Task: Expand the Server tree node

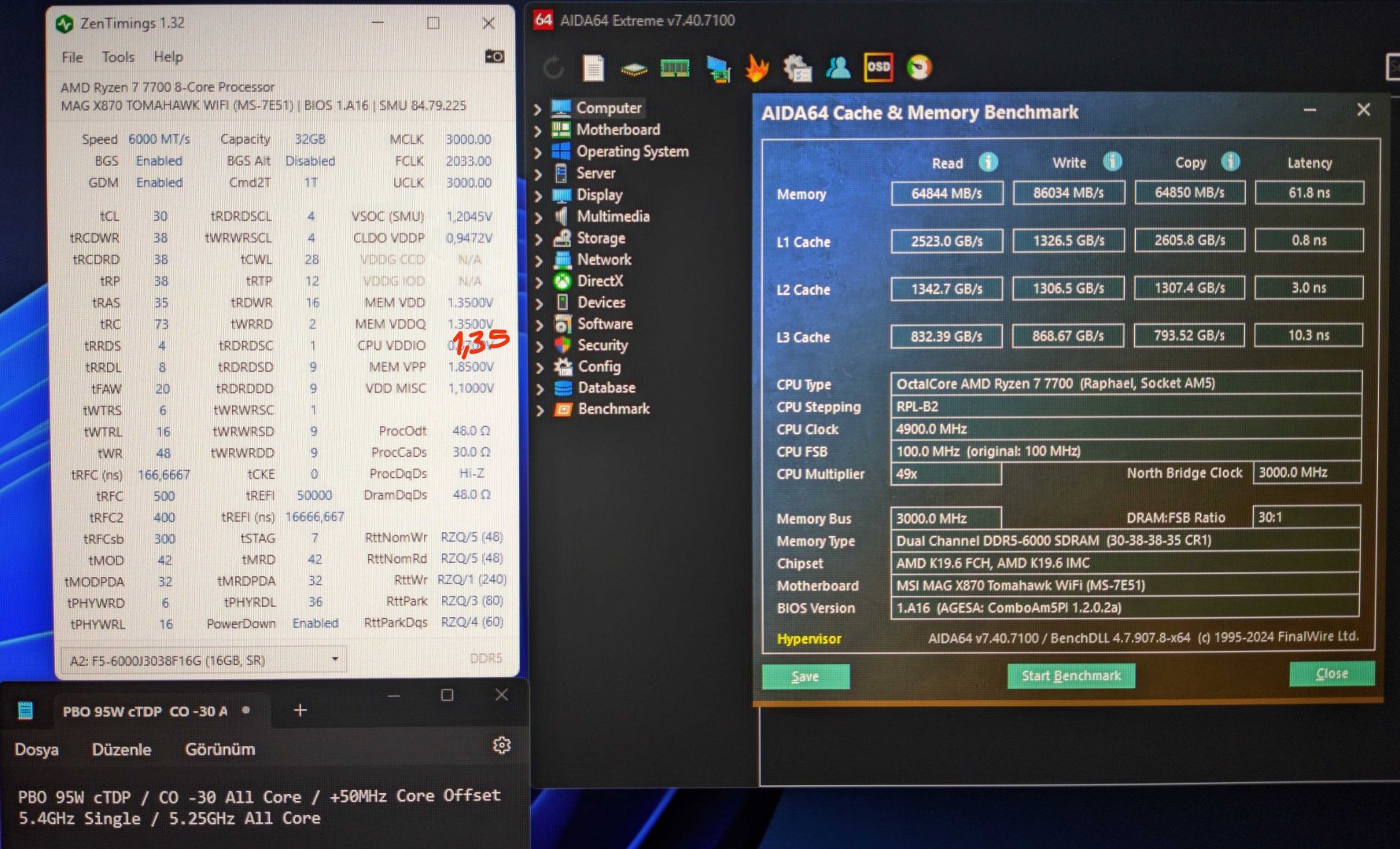Action: [539, 174]
